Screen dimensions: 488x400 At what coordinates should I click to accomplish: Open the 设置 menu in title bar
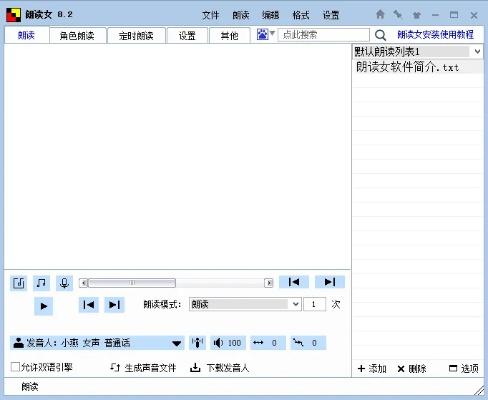pyautogui.click(x=331, y=15)
